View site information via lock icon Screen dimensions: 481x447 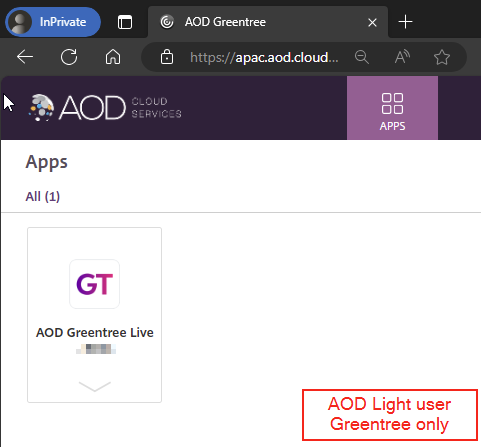167,57
